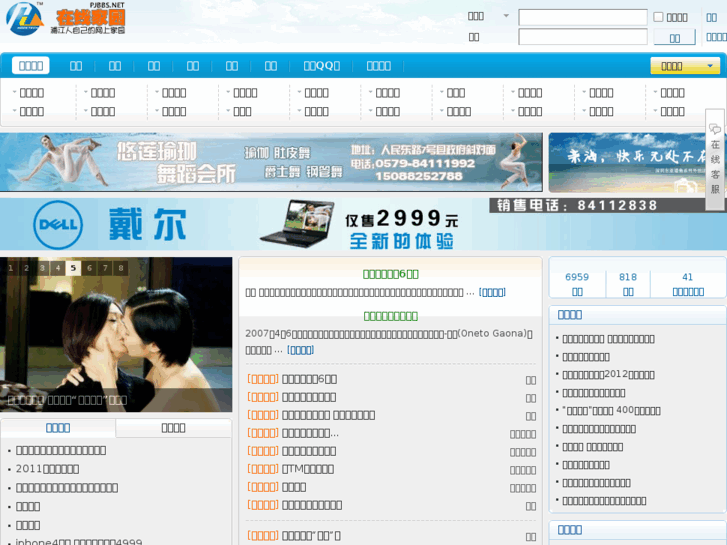Open the right sidebar item containing 400
This screenshot has width=727, height=545.
tap(611, 410)
